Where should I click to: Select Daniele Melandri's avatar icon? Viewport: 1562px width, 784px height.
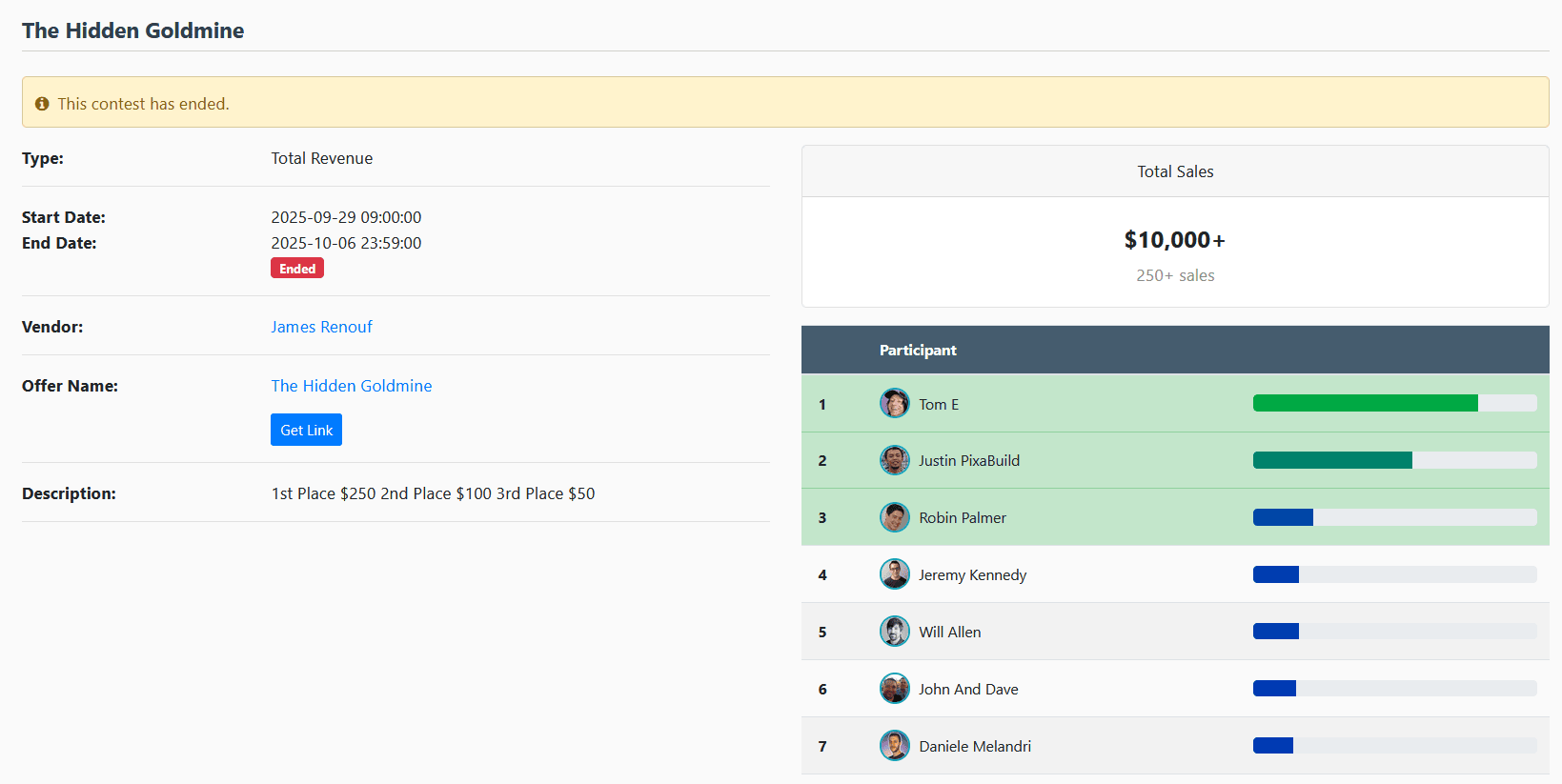click(894, 746)
